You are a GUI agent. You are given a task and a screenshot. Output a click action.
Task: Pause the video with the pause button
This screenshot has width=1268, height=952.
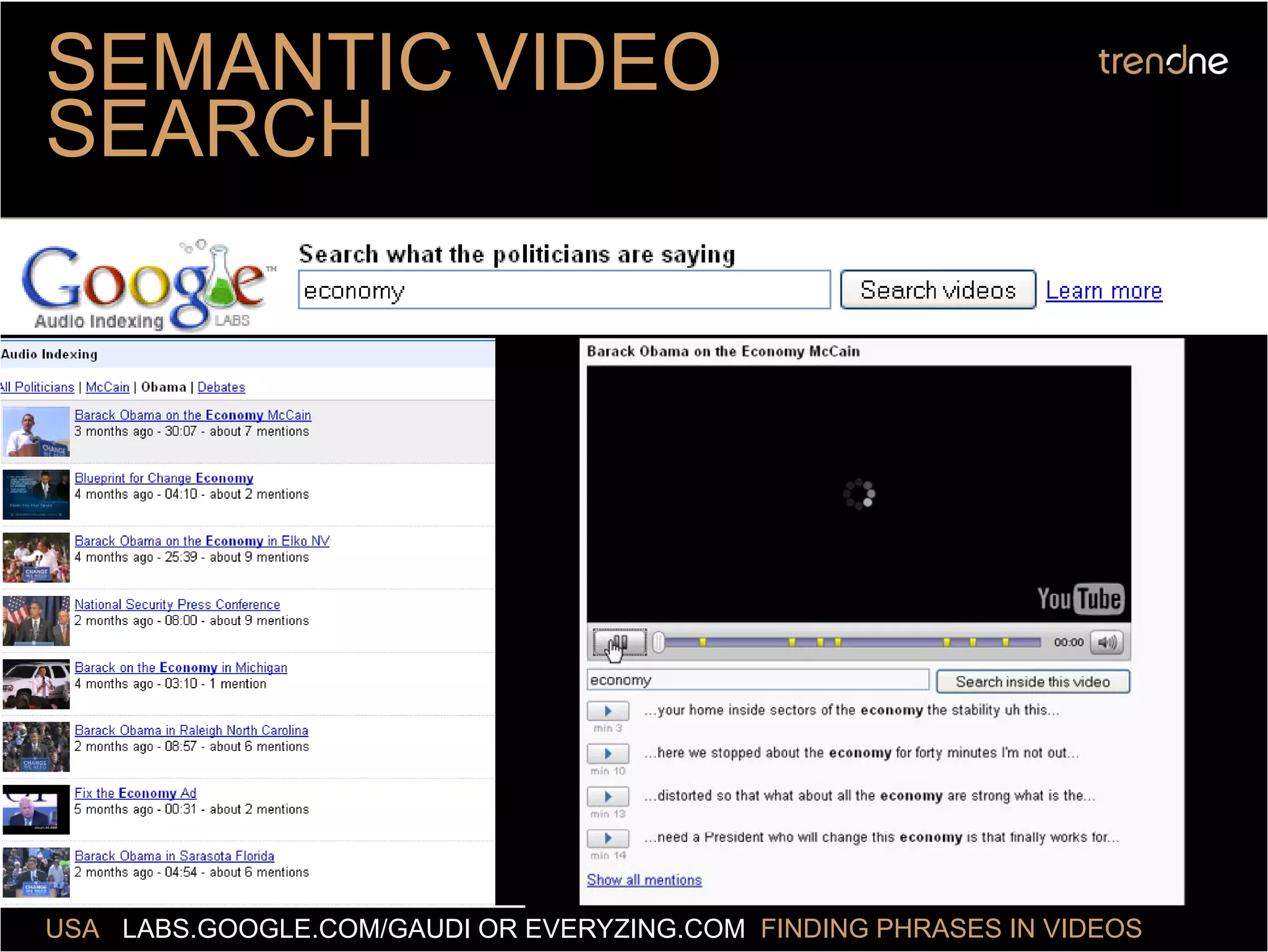click(x=620, y=643)
